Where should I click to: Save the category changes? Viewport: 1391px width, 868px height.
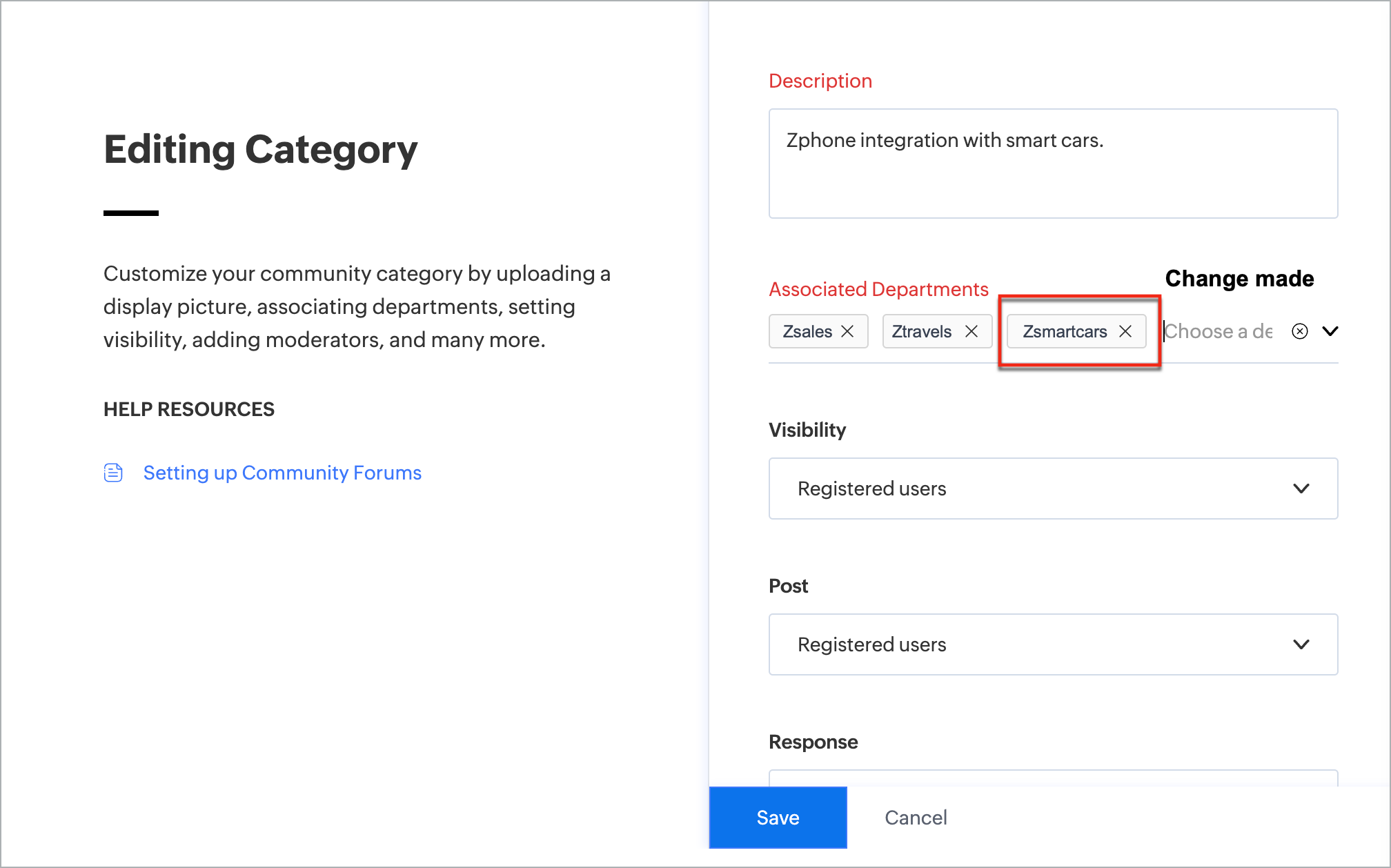tap(778, 818)
